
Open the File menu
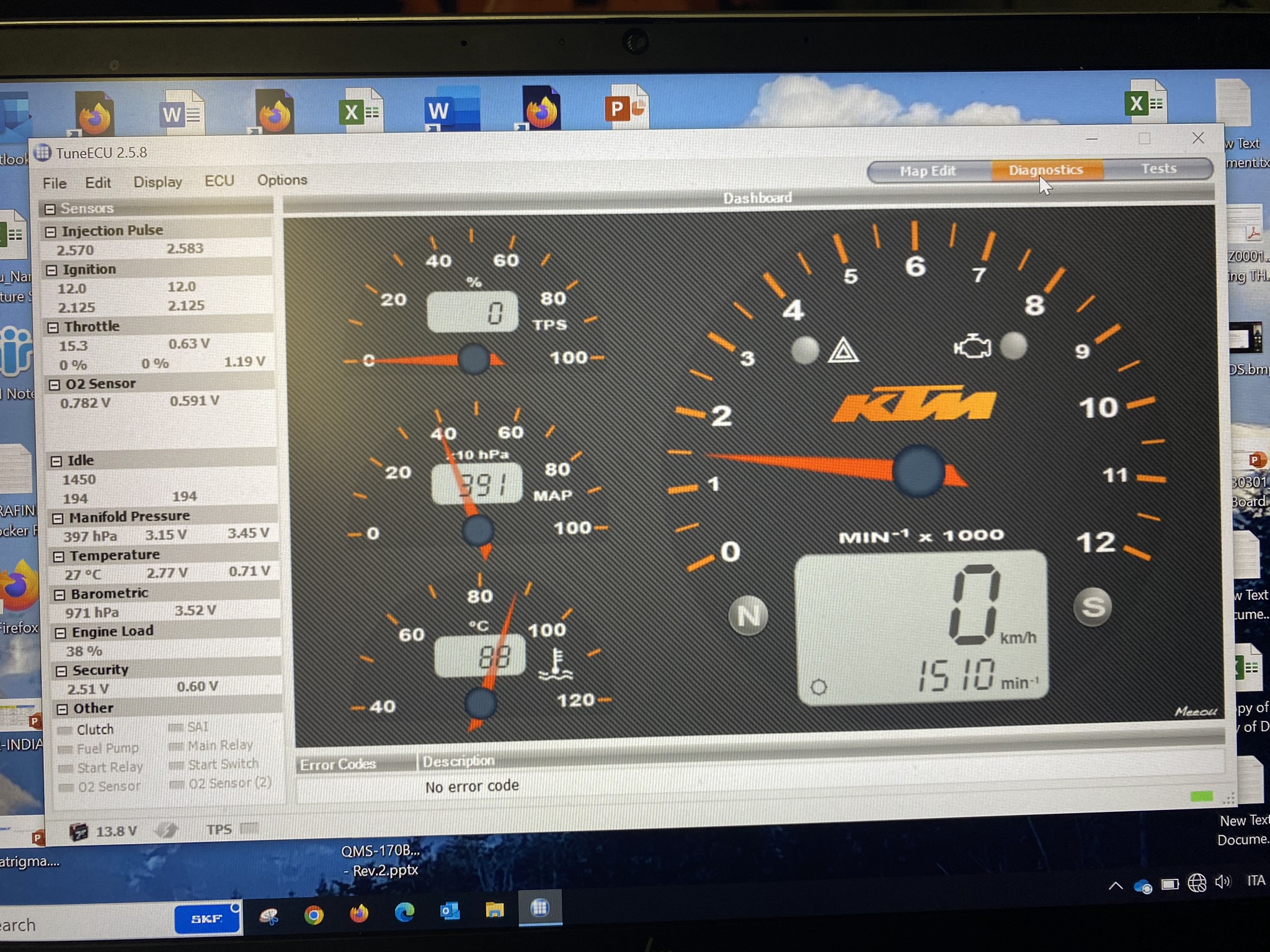pyautogui.click(x=55, y=183)
